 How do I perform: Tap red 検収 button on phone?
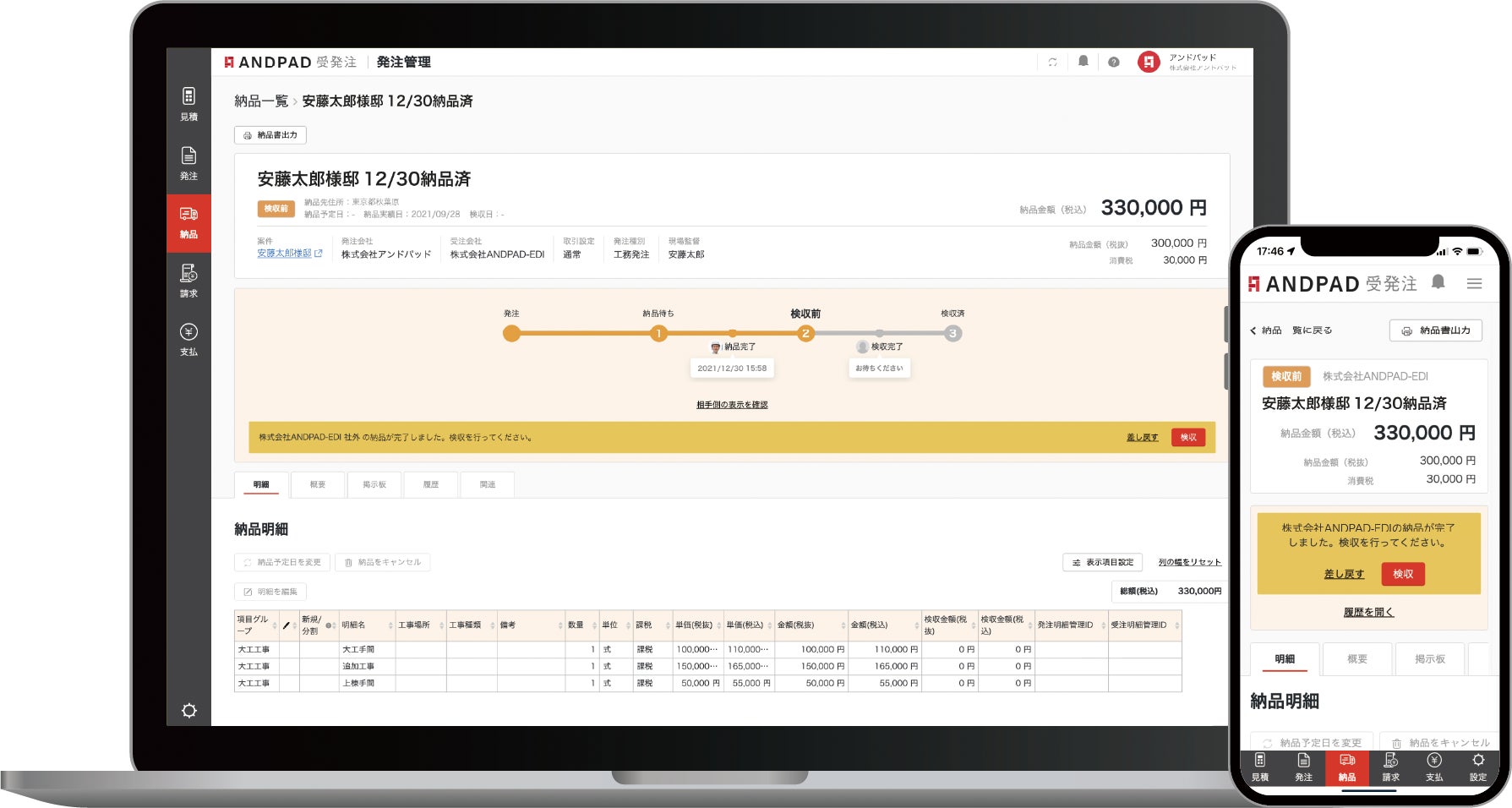1403,574
